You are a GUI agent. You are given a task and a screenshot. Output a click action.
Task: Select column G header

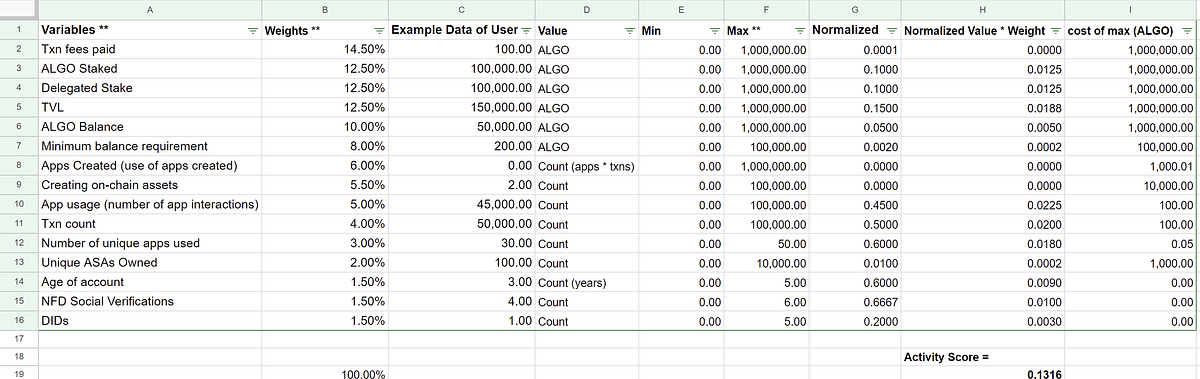(x=854, y=10)
